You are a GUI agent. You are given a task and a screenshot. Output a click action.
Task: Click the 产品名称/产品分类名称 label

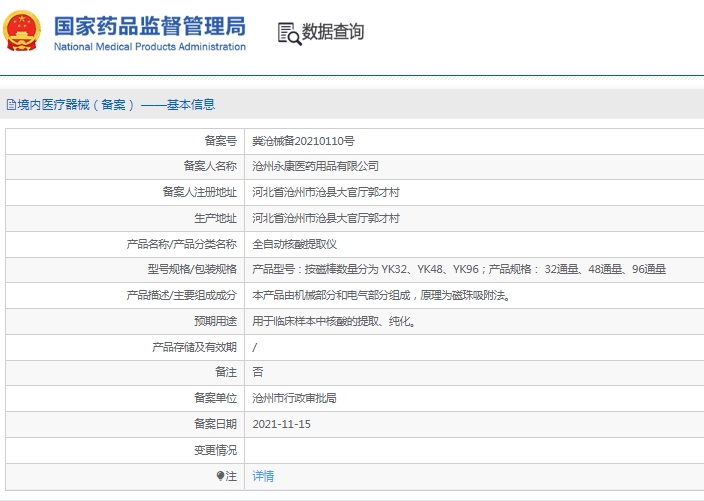[181, 244]
